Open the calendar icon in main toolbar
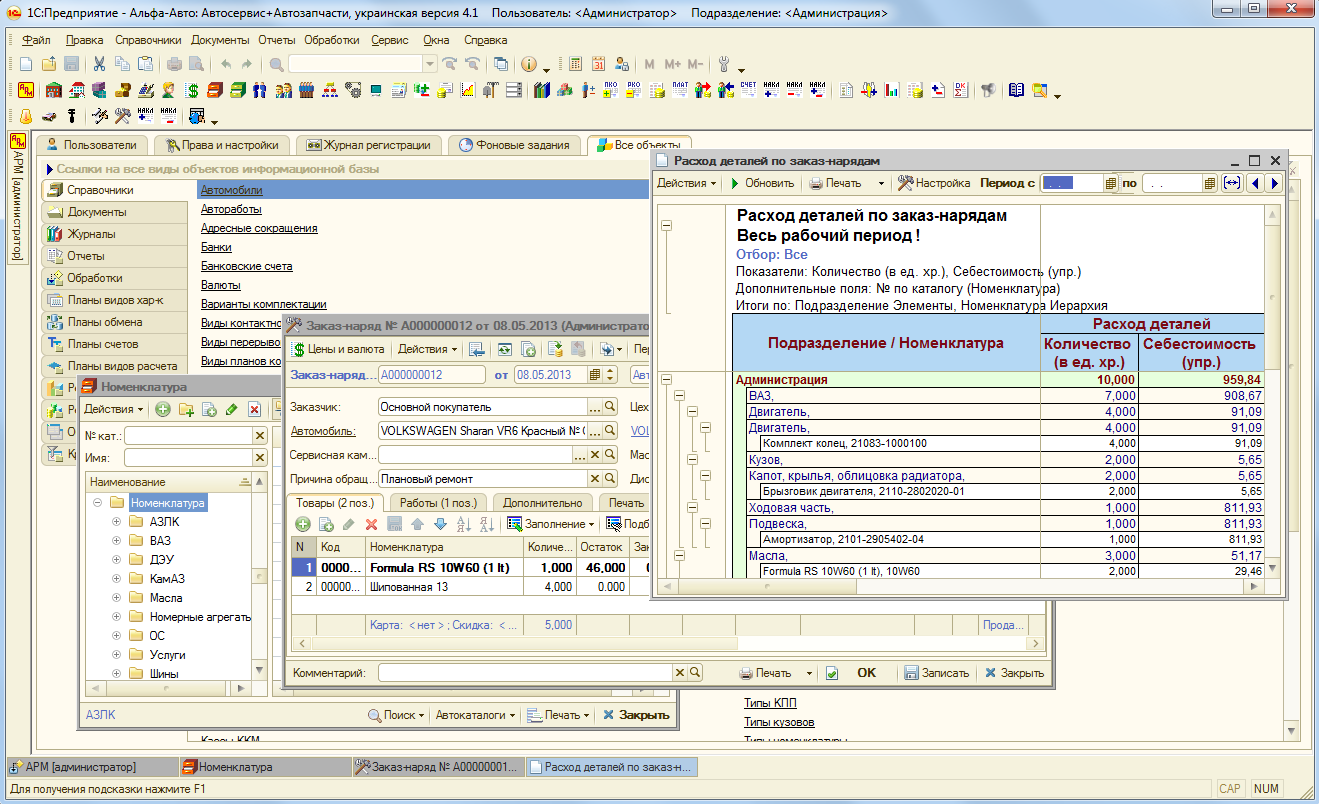This screenshot has width=1319, height=804. (x=598, y=64)
